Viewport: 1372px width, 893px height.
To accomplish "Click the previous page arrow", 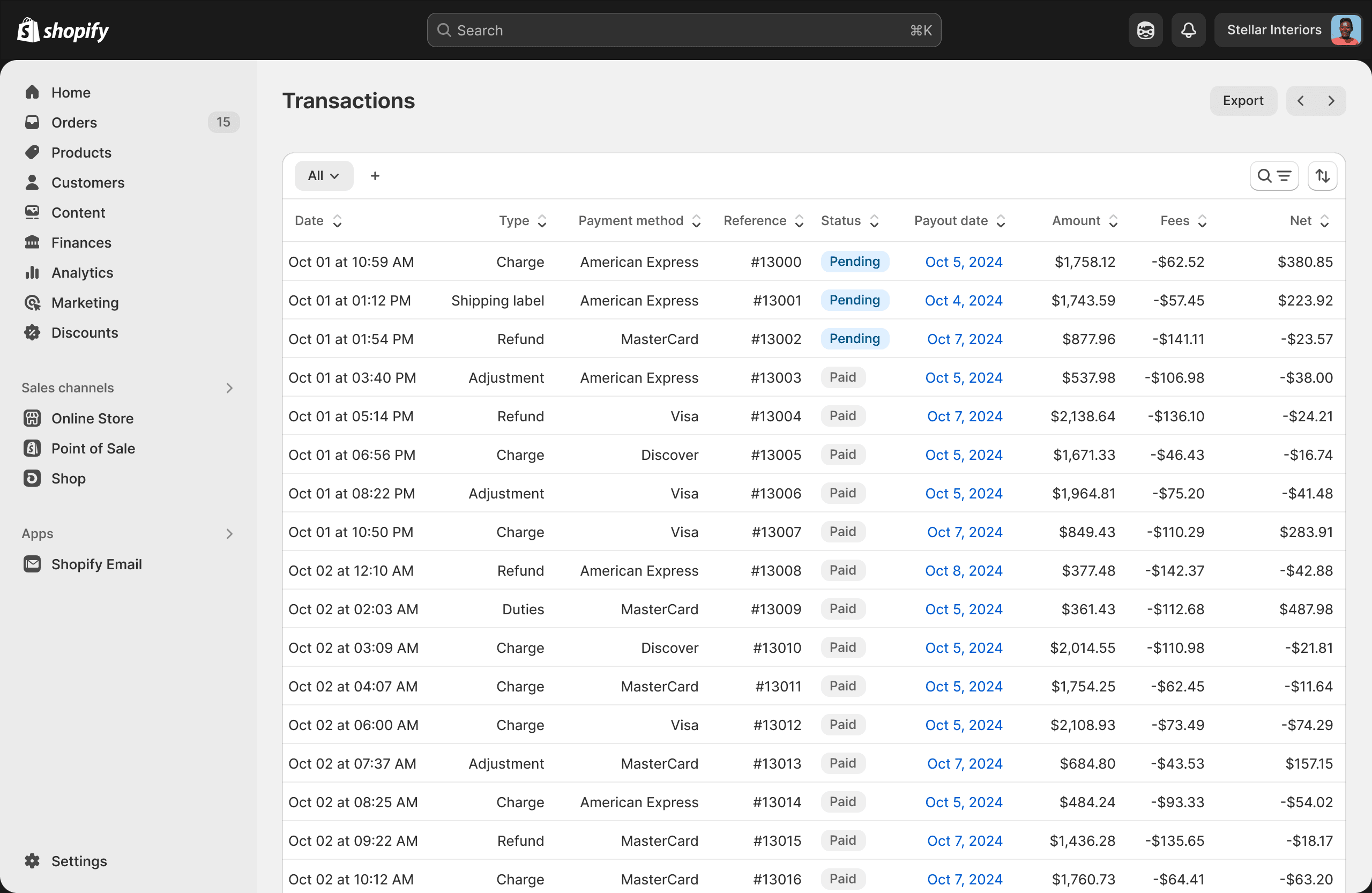I will pyautogui.click(x=1301, y=100).
